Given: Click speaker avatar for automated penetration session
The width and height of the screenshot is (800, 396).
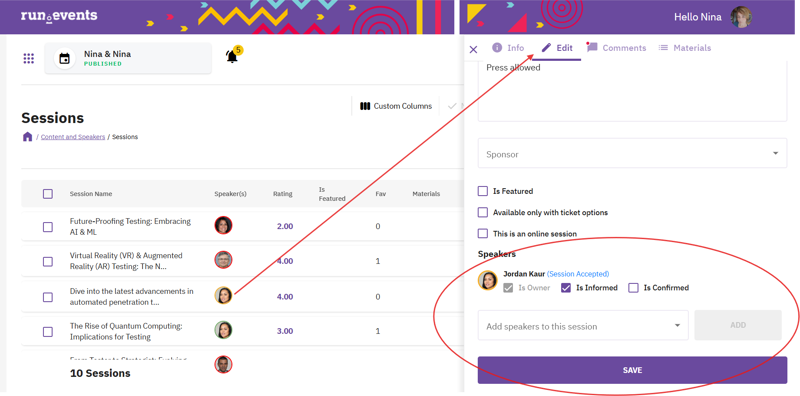Looking at the screenshot, I should tap(223, 295).
